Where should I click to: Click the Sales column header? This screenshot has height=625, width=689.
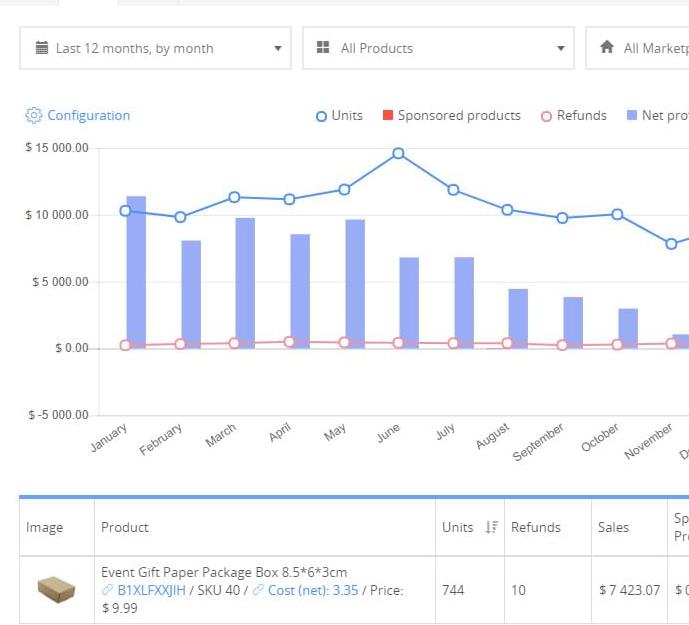(613, 527)
